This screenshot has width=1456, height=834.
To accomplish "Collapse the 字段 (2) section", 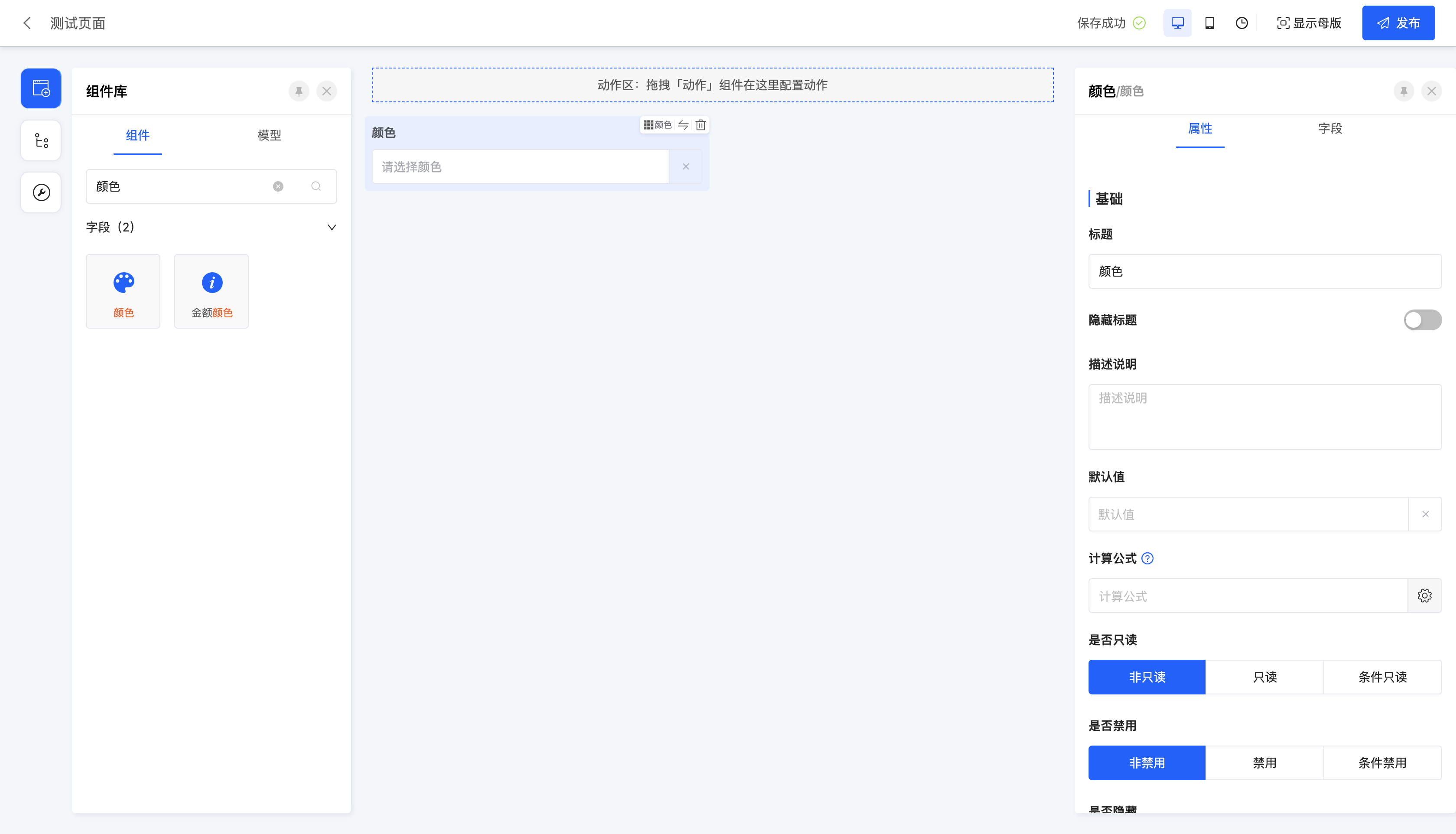I will click(331, 228).
